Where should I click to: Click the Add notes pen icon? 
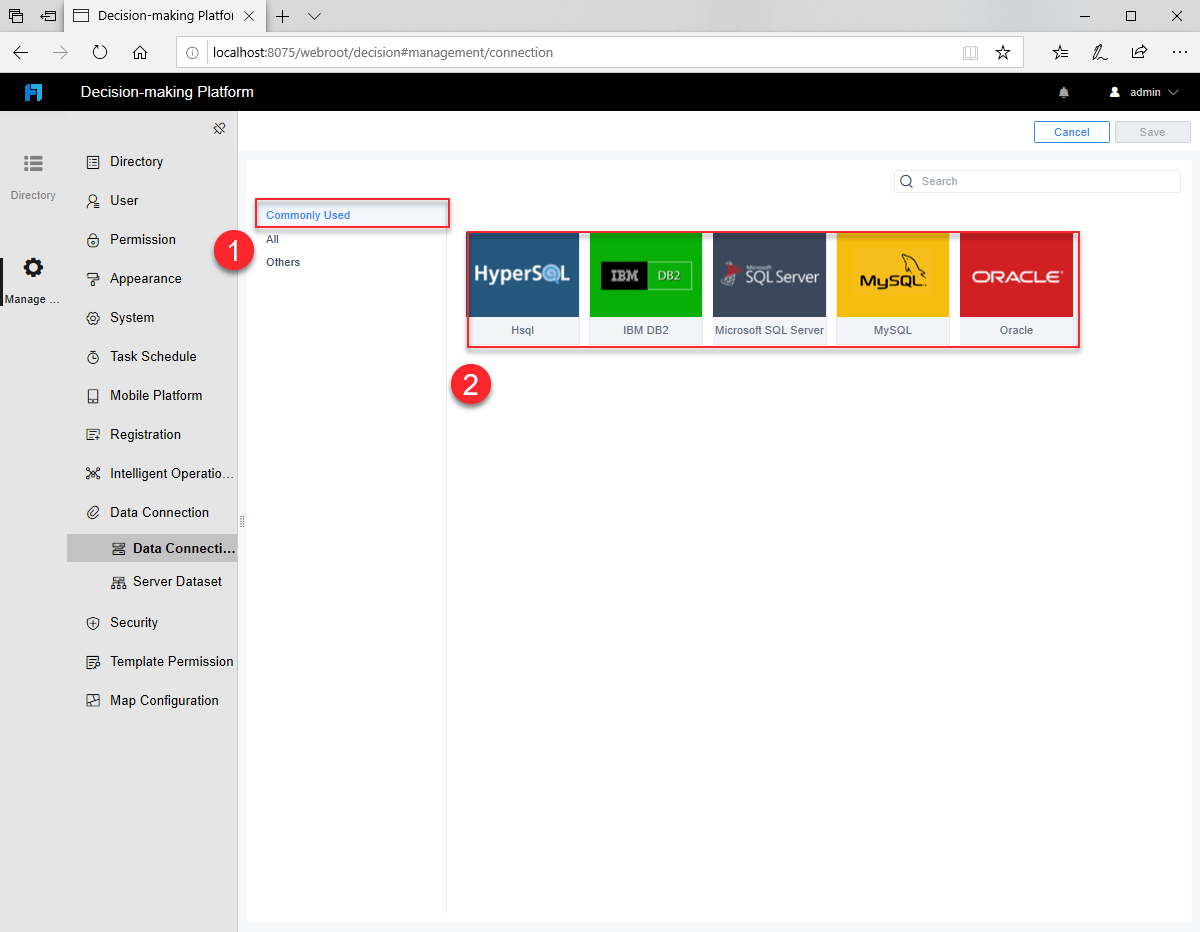click(1100, 52)
